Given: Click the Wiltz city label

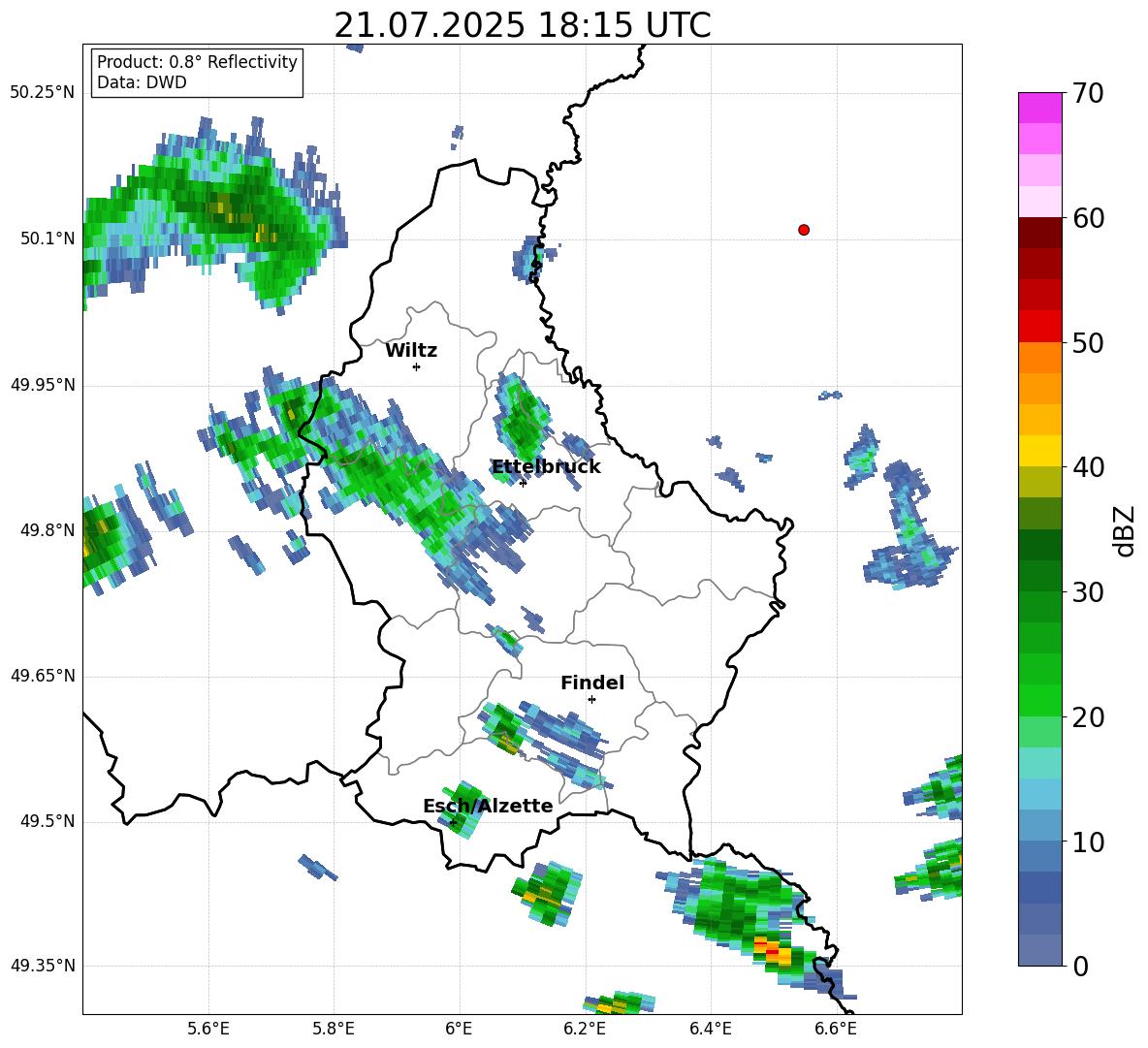Looking at the screenshot, I should [411, 351].
